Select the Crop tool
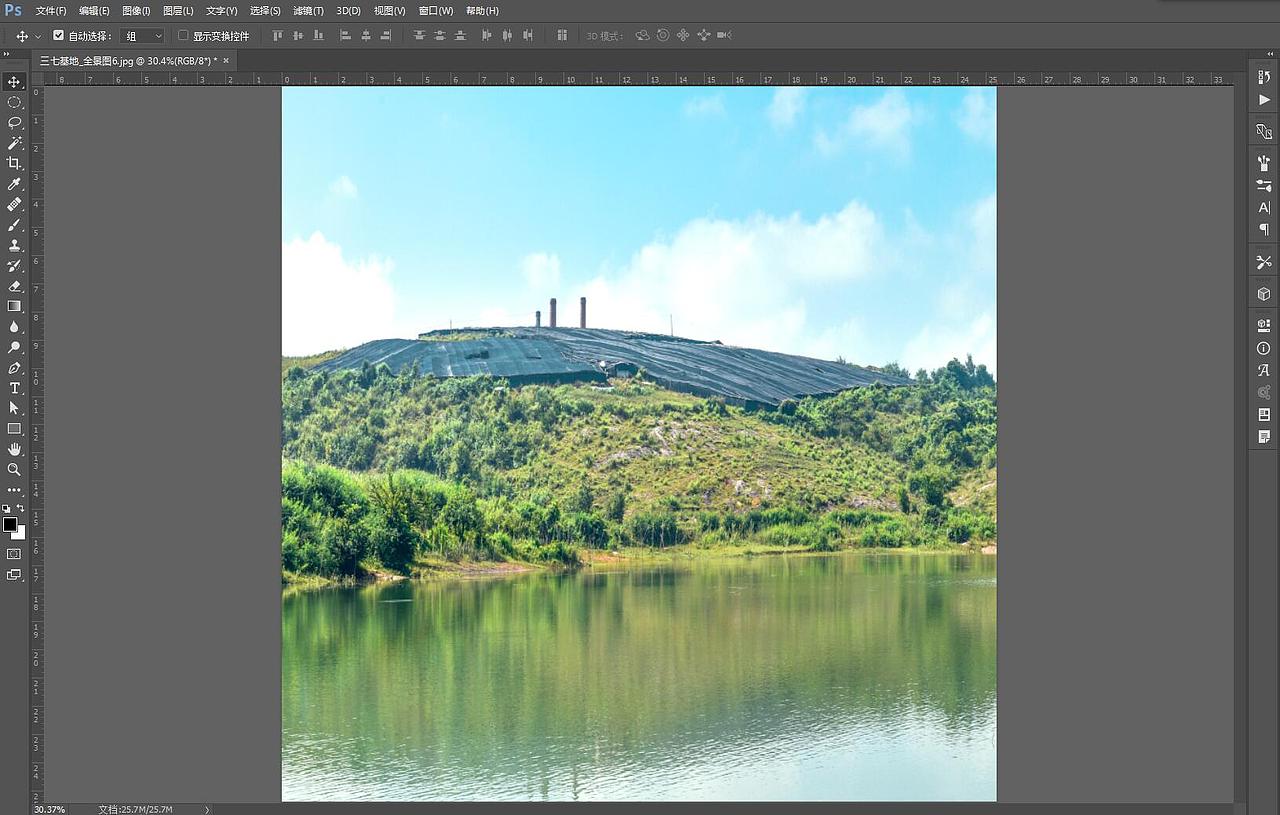The image size is (1280, 815). pyautogui.click(x=14, y=164)
